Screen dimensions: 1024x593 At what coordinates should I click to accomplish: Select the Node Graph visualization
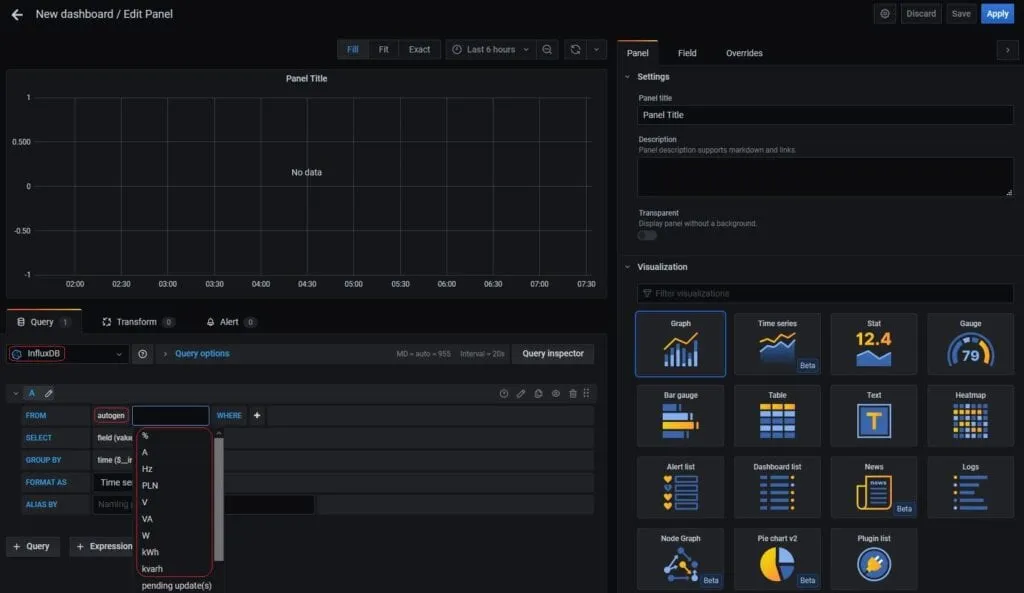[x=680, y=559]
